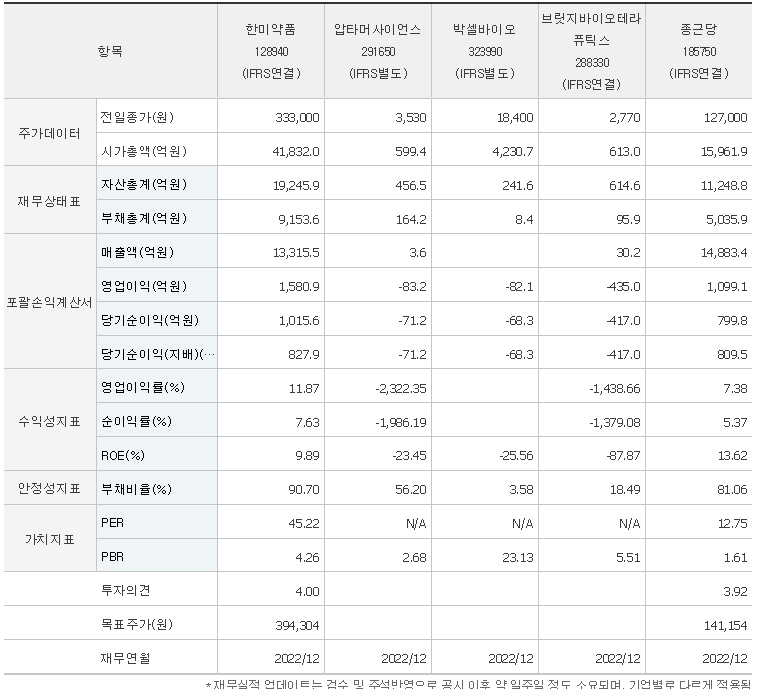Select PER value 12.75
The image size is (760, 689).
(732, 524)
